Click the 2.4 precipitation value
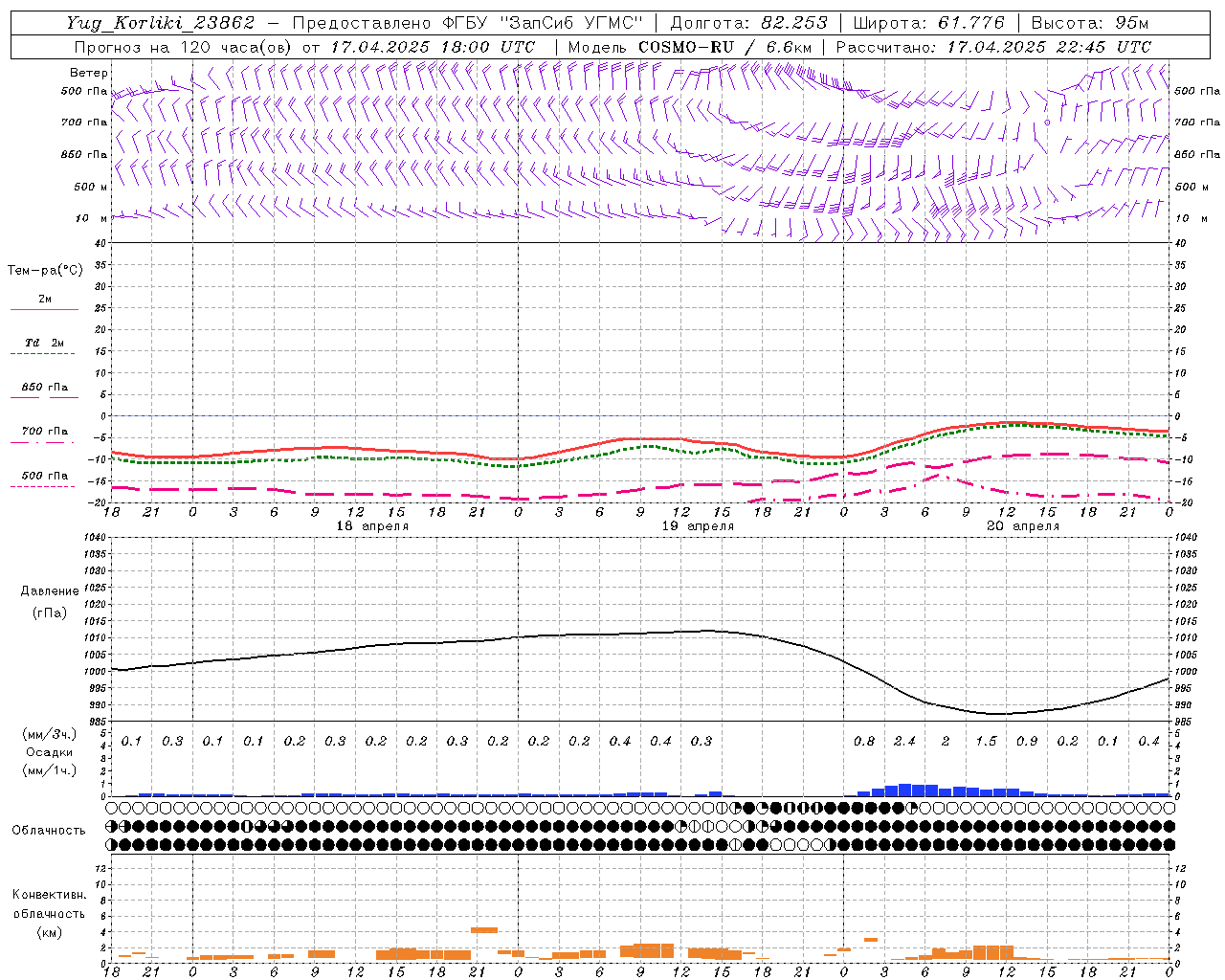The height and width of the screenshot is (980, 1225). click(904, 741)
